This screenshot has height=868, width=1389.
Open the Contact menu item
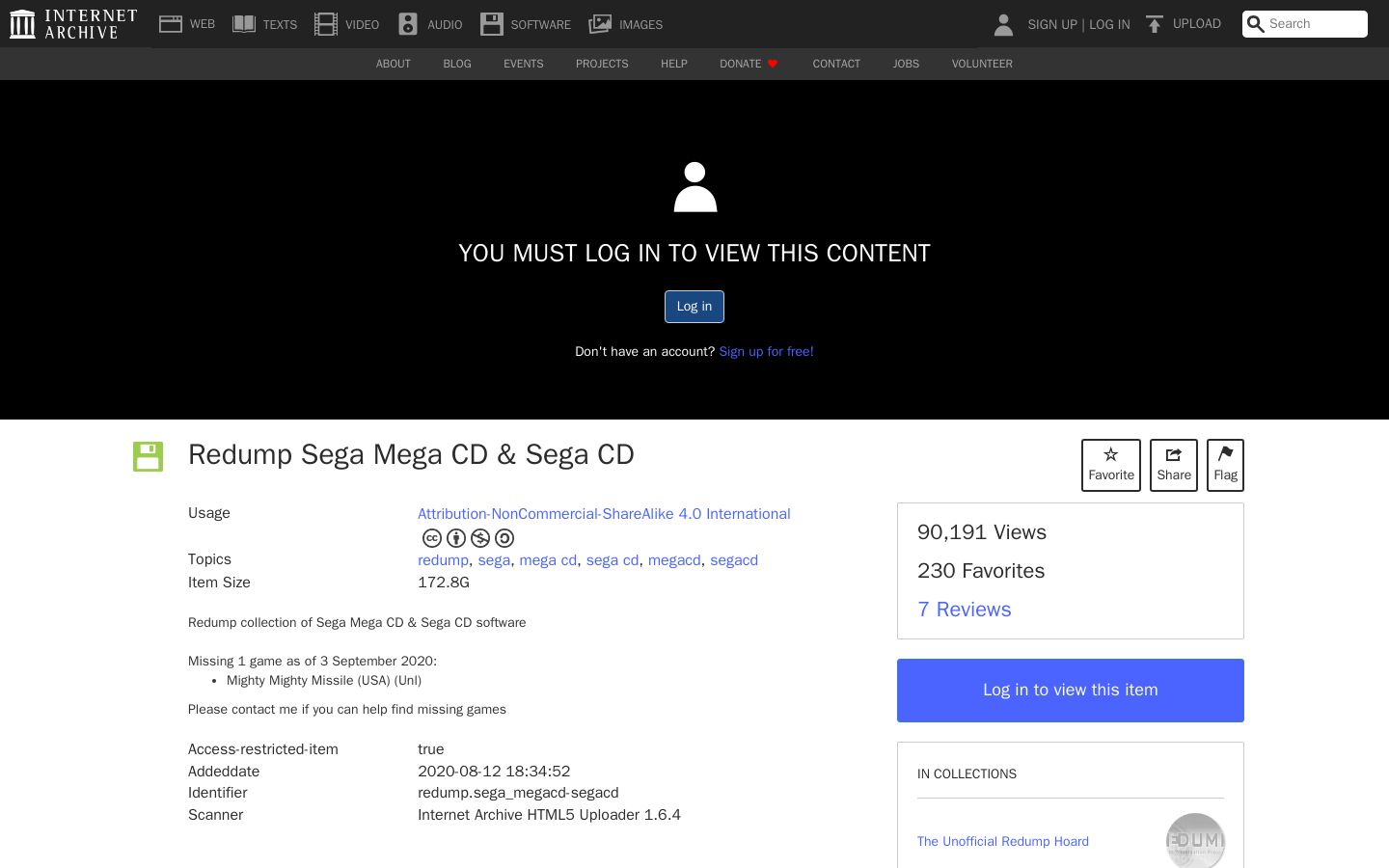836,64
